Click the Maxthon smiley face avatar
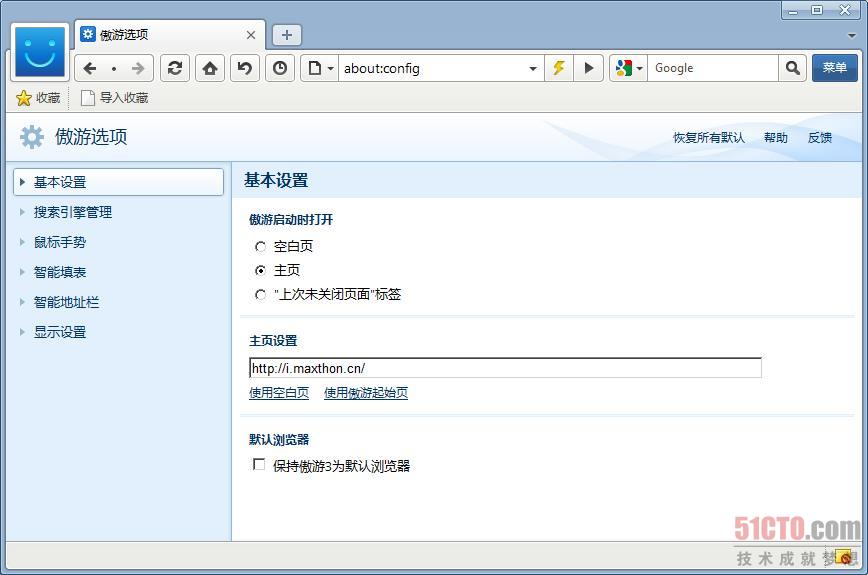868x575 pixels. click(x=40, y=51)
